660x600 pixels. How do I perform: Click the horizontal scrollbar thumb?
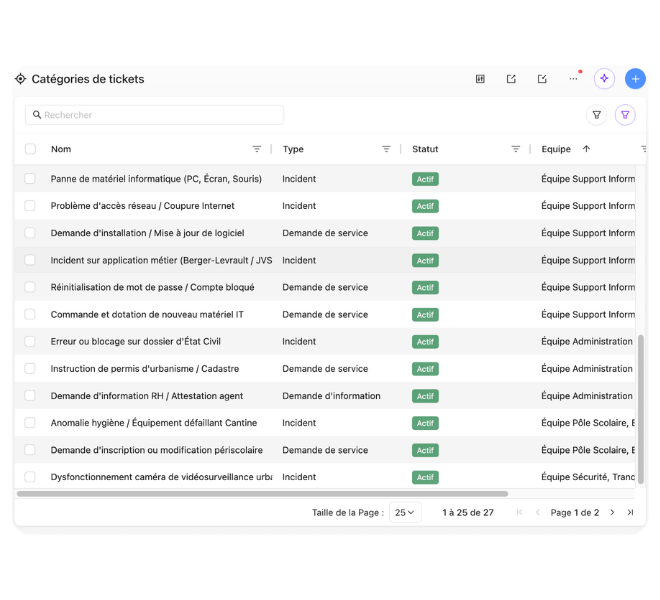(x=262, y=493)
